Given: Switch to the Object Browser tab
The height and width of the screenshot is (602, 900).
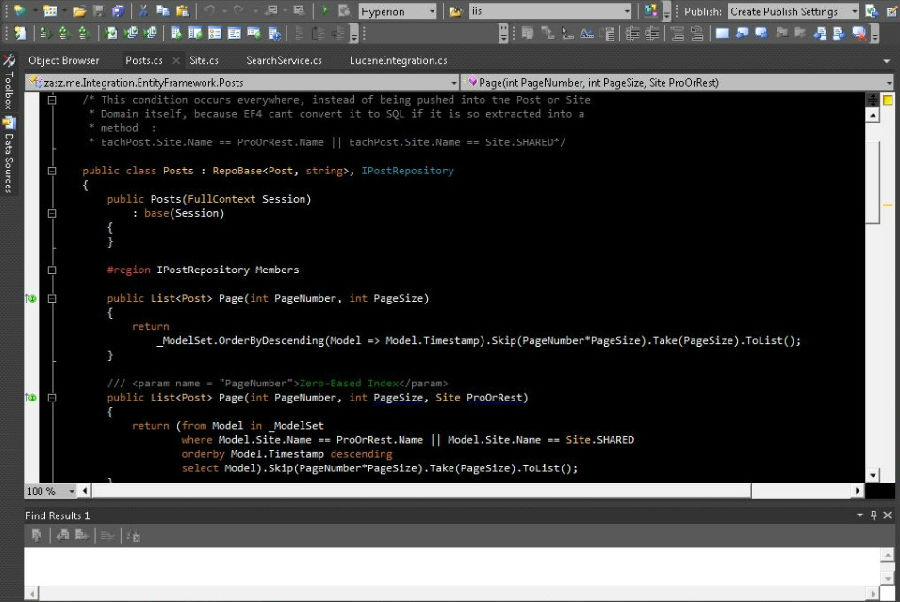Looking at the screenshot, I should [x=64, y=60].
